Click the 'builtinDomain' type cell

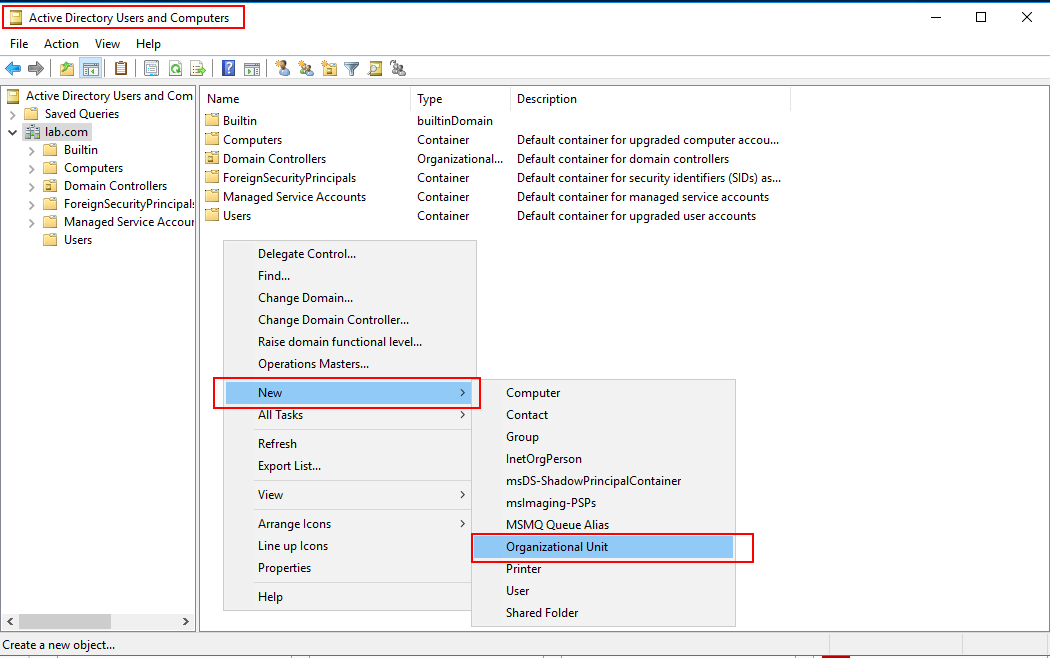[x=455, y=120]
